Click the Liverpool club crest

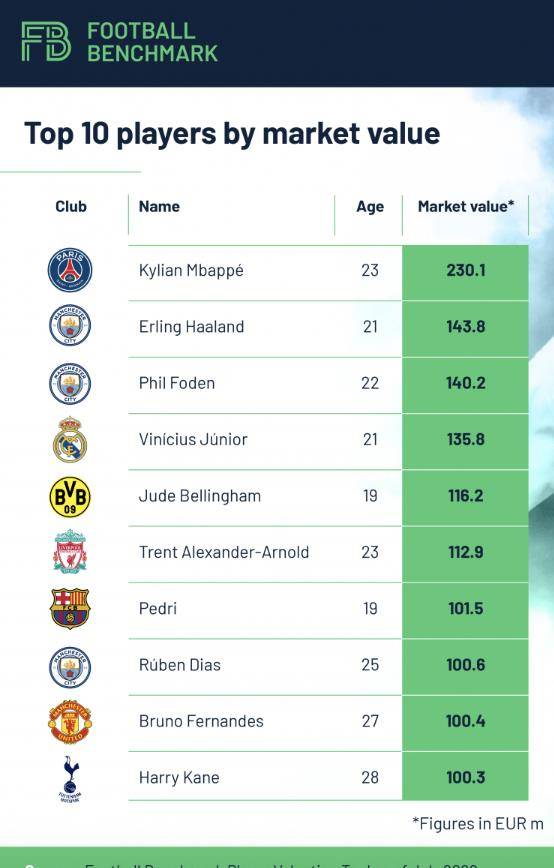pos(70,551)
